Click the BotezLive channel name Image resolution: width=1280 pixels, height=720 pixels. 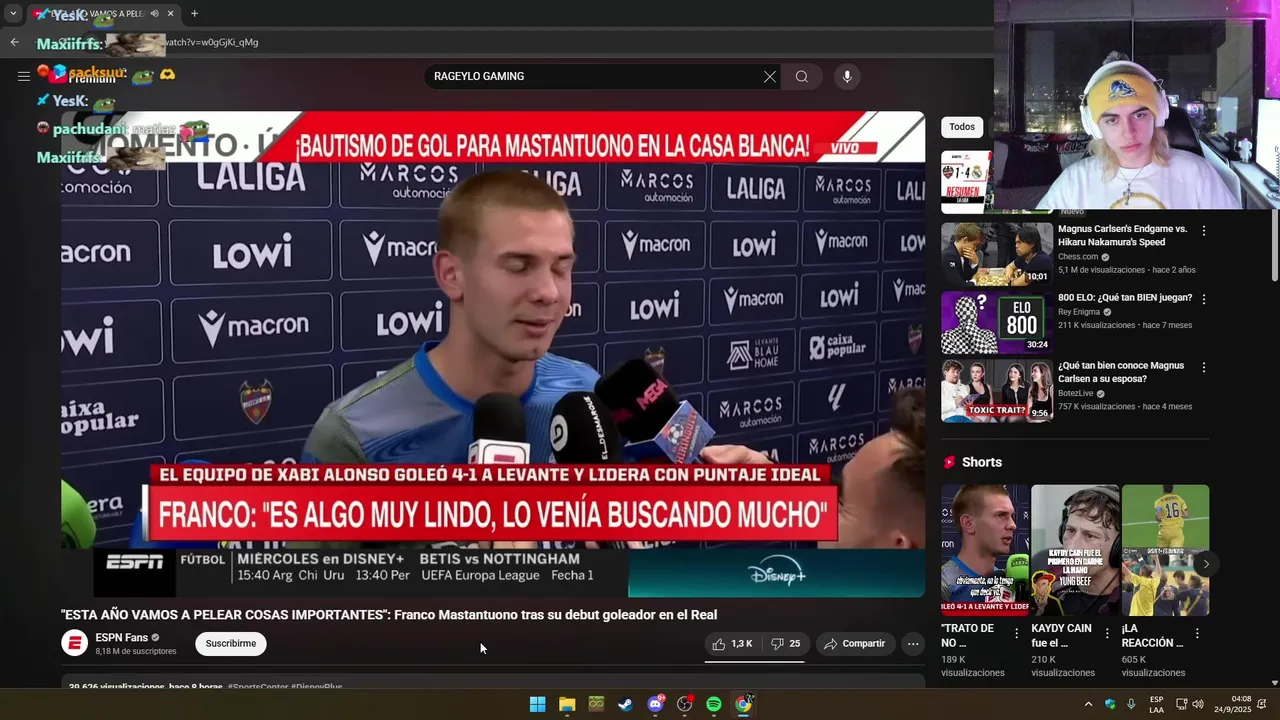(1076, 394)
